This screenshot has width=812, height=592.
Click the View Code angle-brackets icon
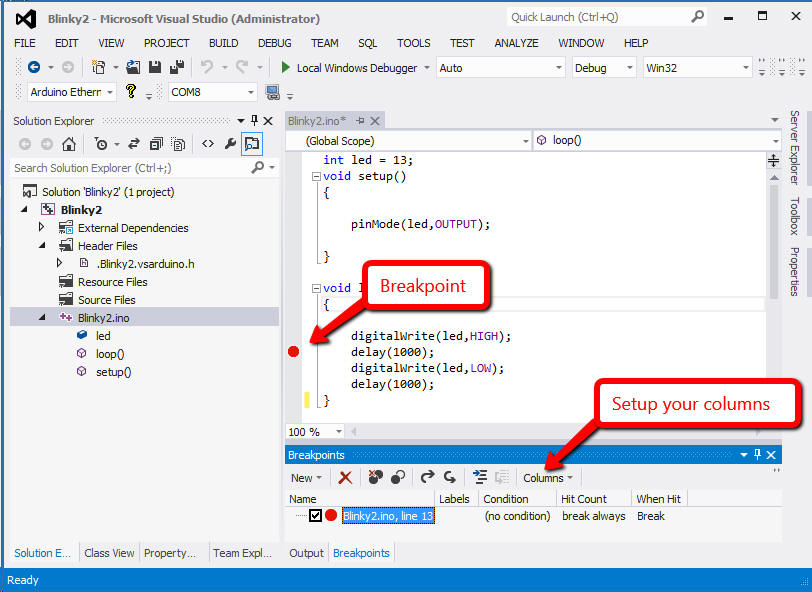click(208, 144)
